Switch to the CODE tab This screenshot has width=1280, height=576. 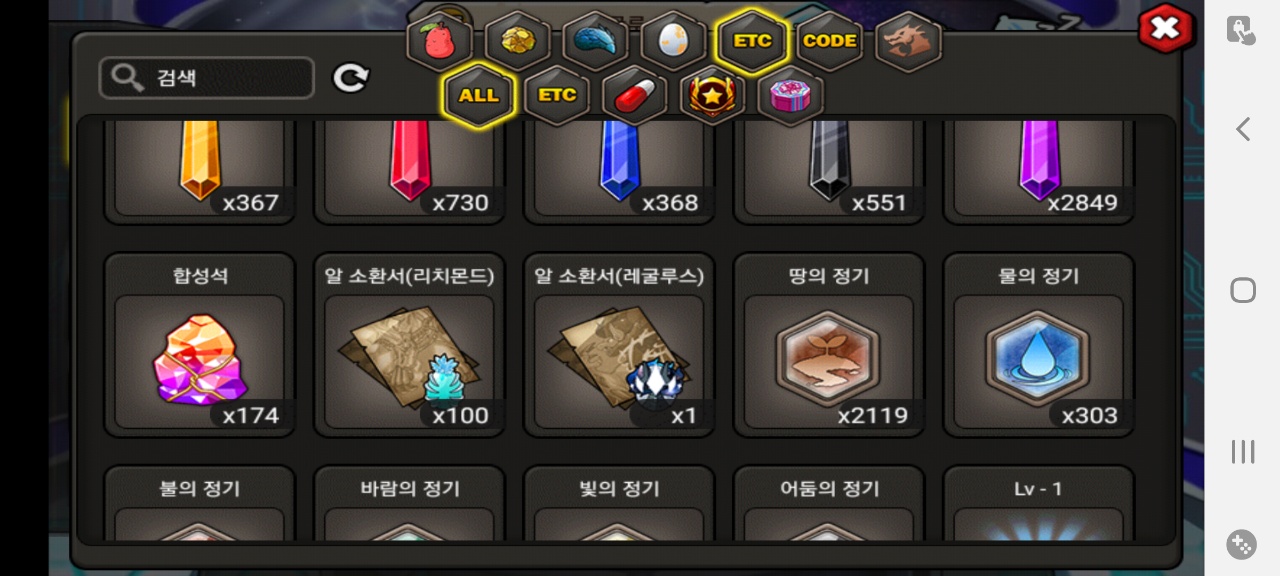(x=830, y=41)
